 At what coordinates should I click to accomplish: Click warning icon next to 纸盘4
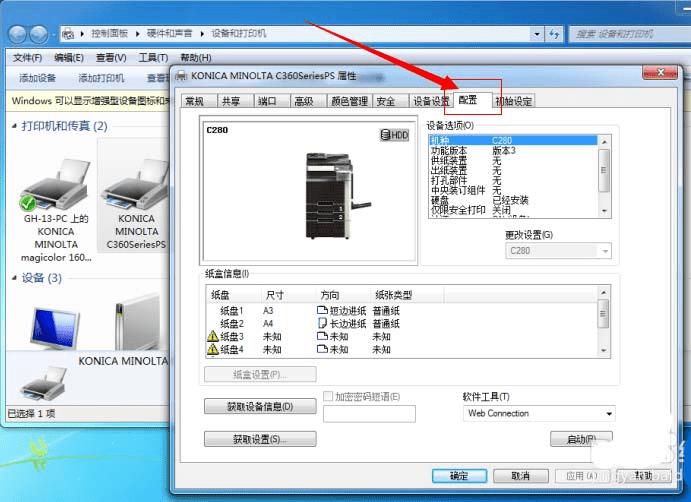[x=213, y=350]
